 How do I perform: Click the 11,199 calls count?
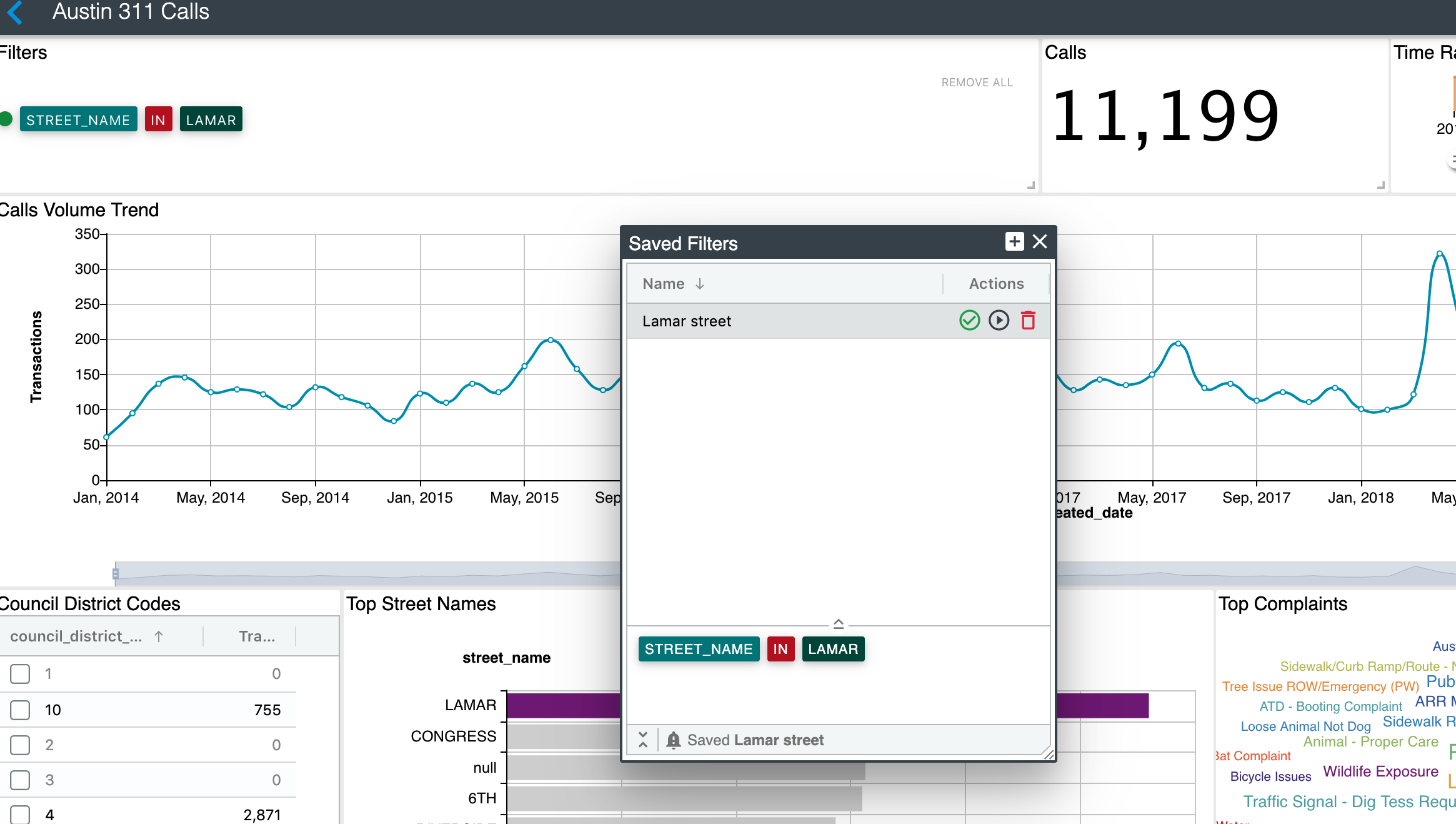pyautogui.click(x=1165, y=117)
